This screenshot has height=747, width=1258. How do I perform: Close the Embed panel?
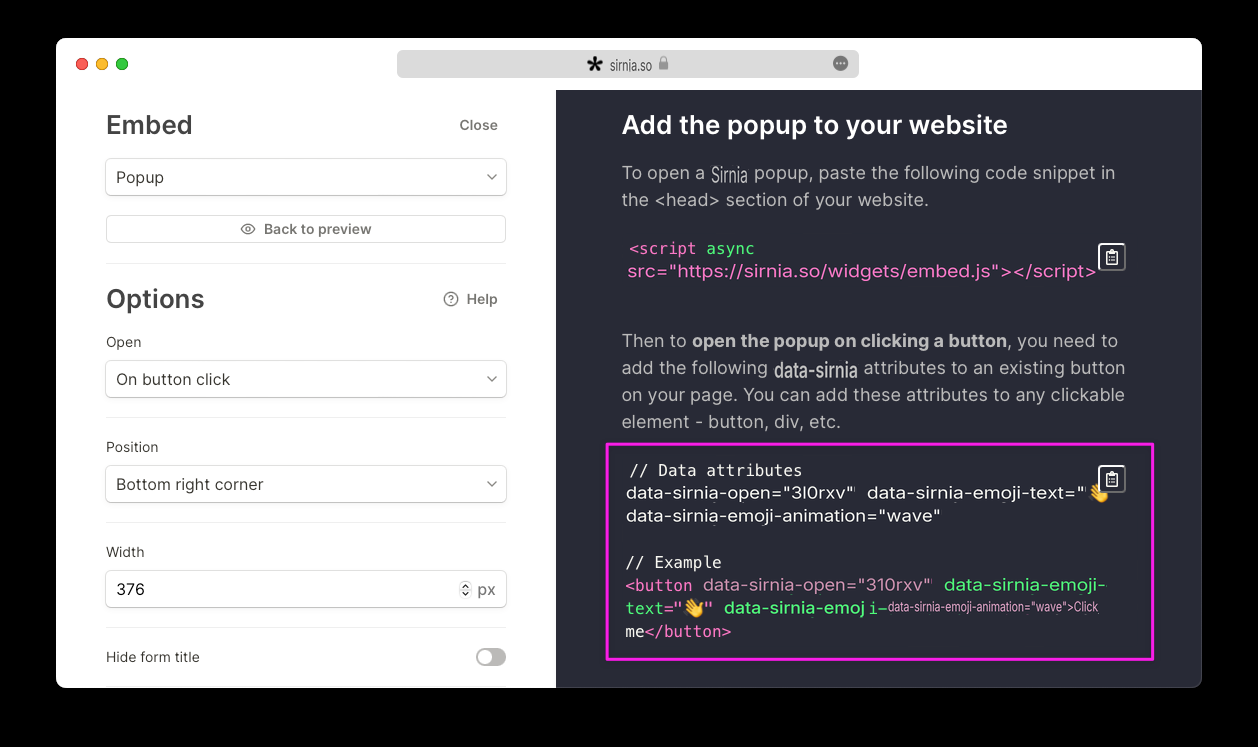(x=478, y=125)
